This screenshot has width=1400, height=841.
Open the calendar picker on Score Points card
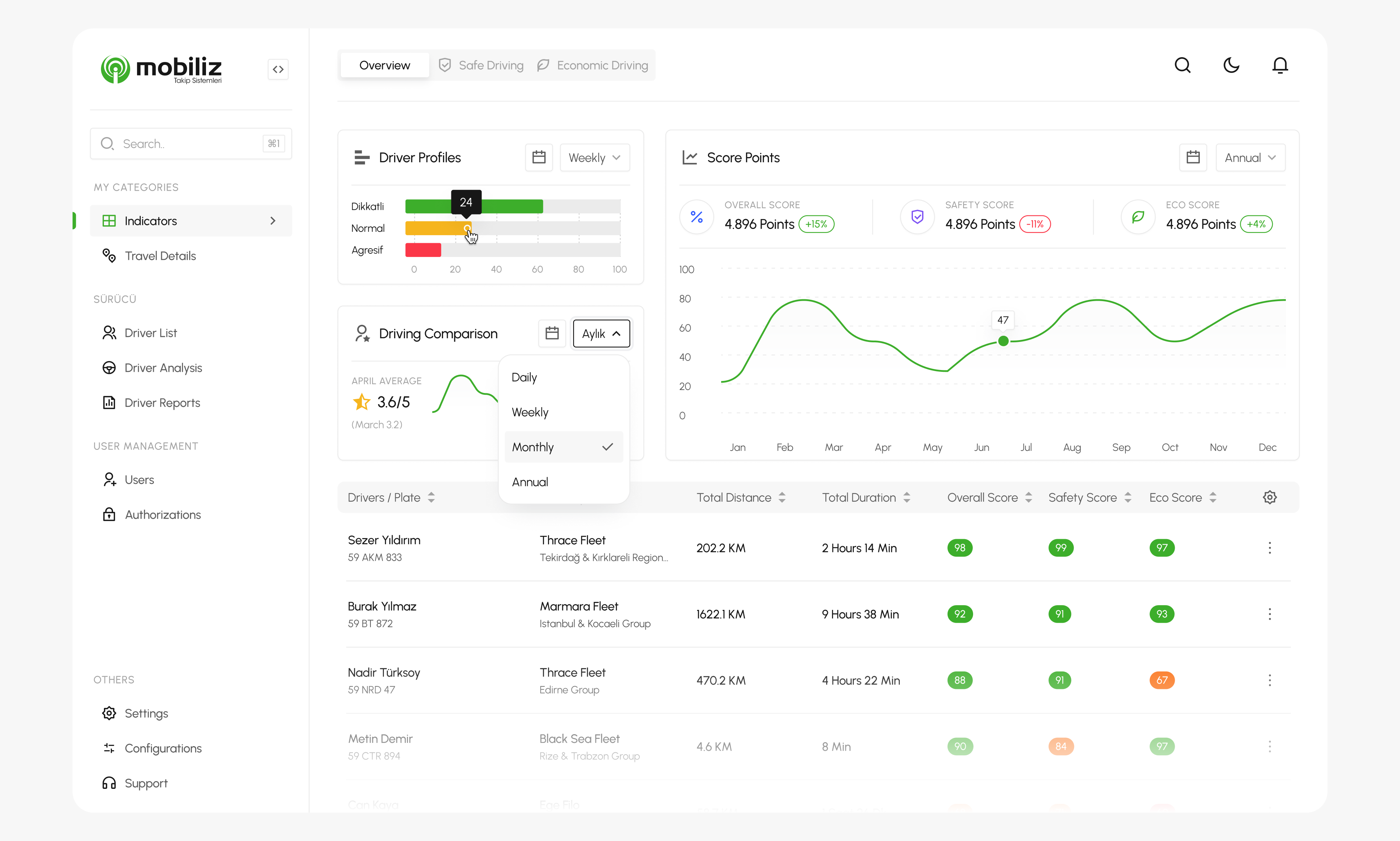tap(1193, 157)
